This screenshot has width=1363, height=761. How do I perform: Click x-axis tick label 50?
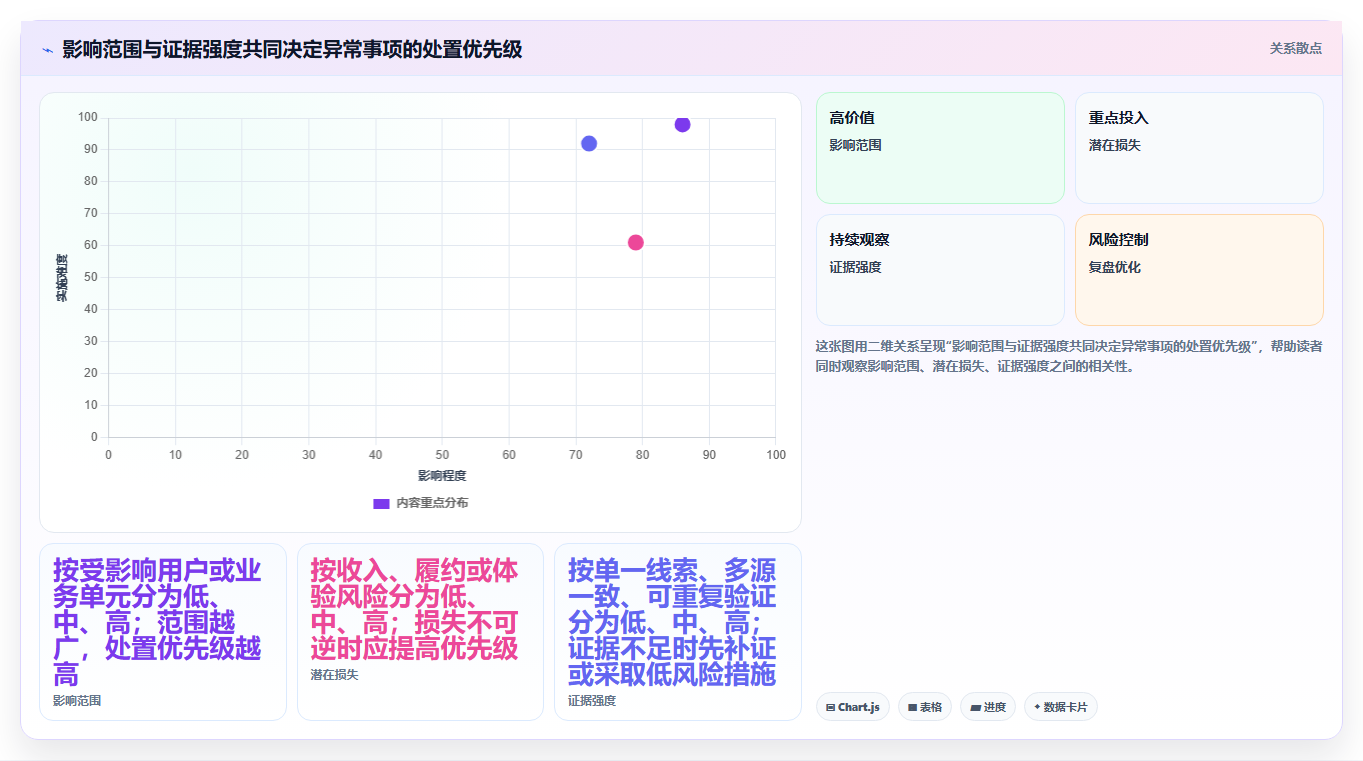tap(442, 455)
